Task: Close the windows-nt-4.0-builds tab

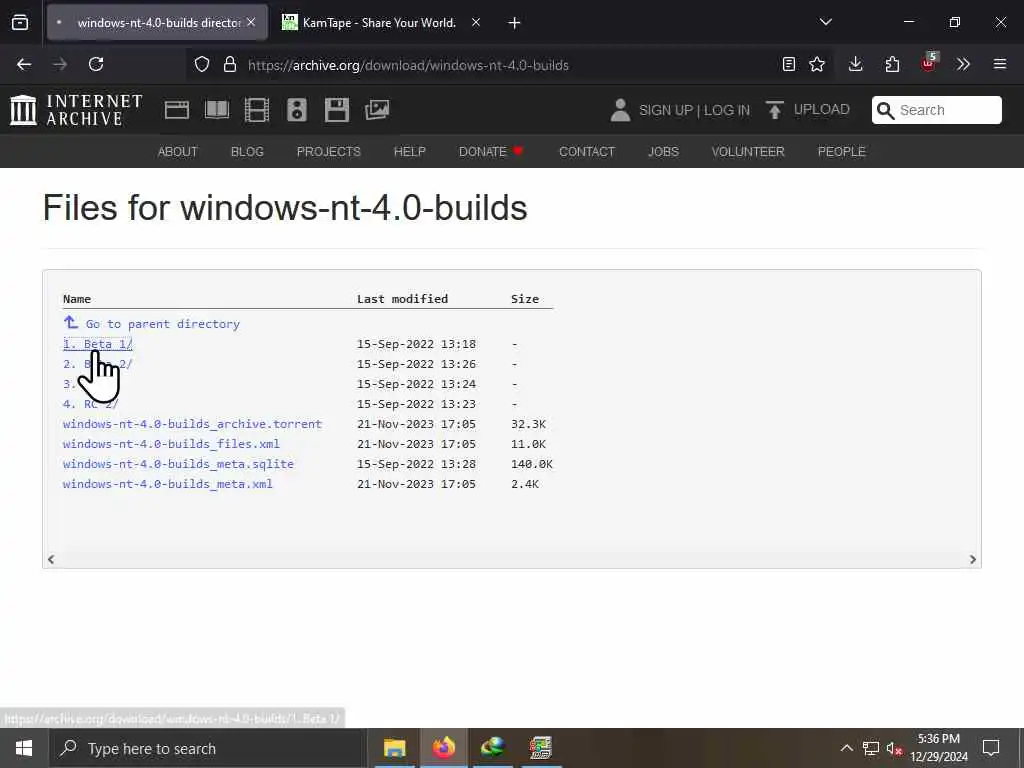Action: [251, 22]
